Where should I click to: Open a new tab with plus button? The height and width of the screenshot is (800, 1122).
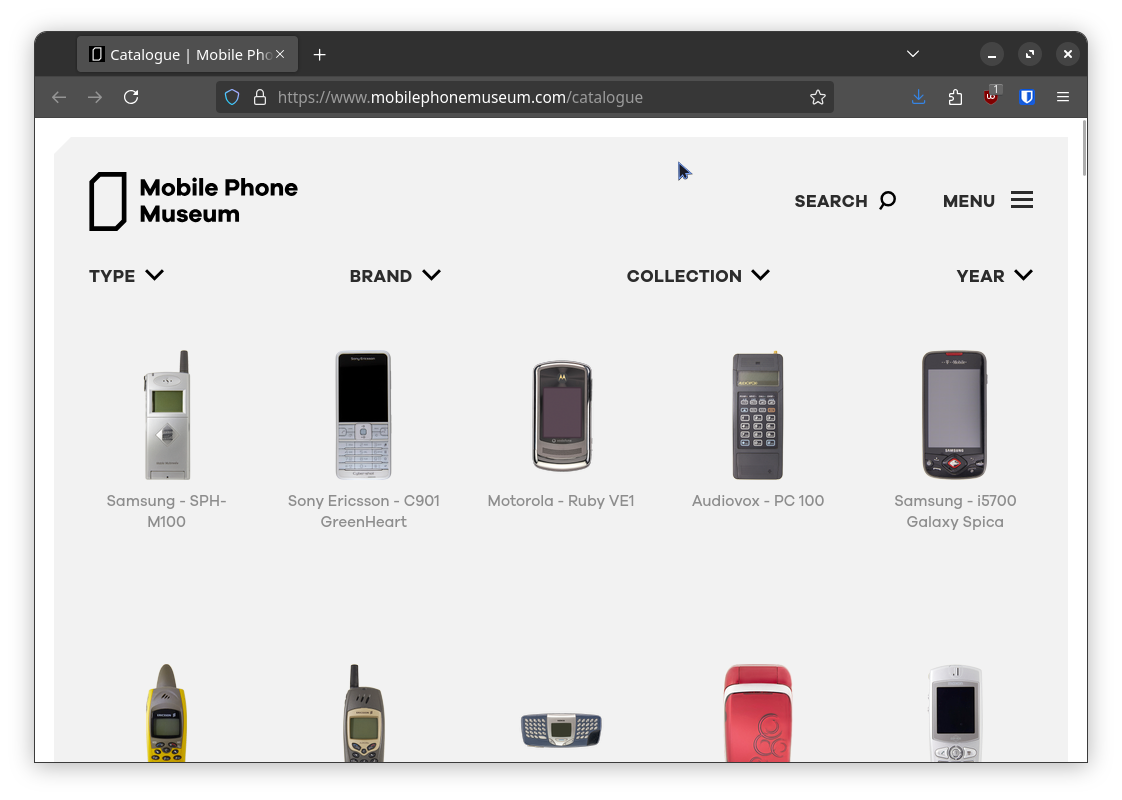coord(320,54)
